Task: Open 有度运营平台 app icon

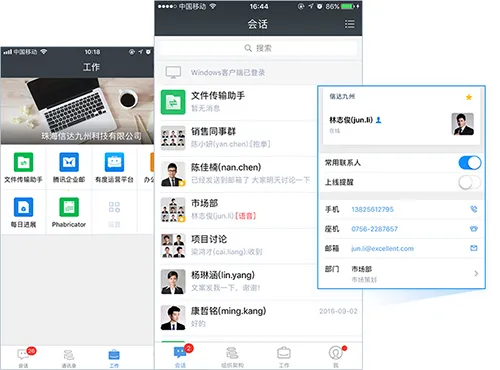Action: click(114, 167)
